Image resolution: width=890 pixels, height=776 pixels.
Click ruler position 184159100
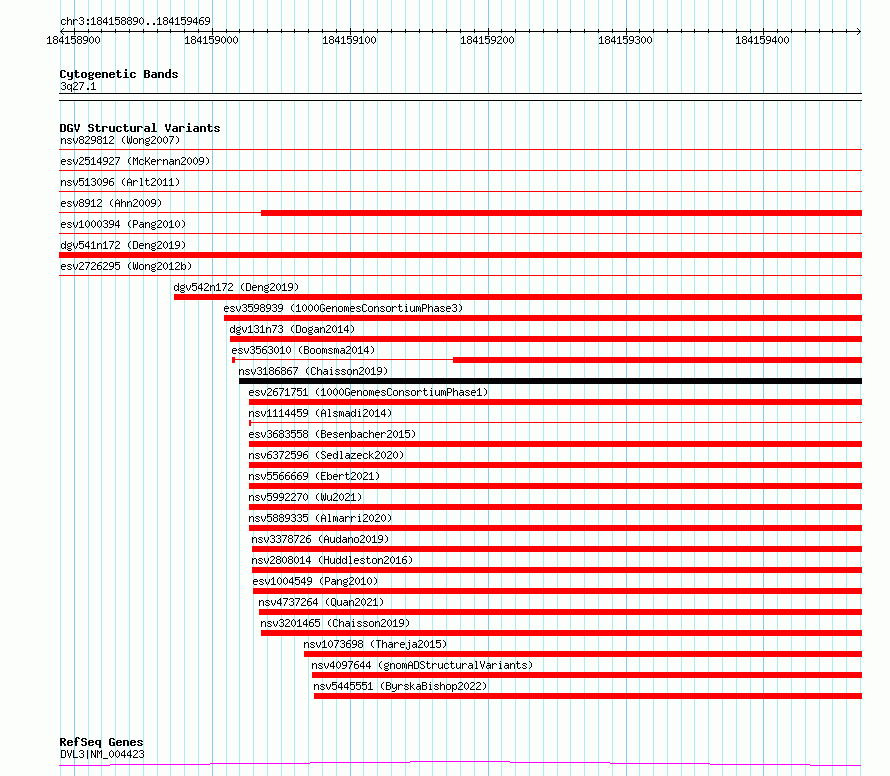349,40
